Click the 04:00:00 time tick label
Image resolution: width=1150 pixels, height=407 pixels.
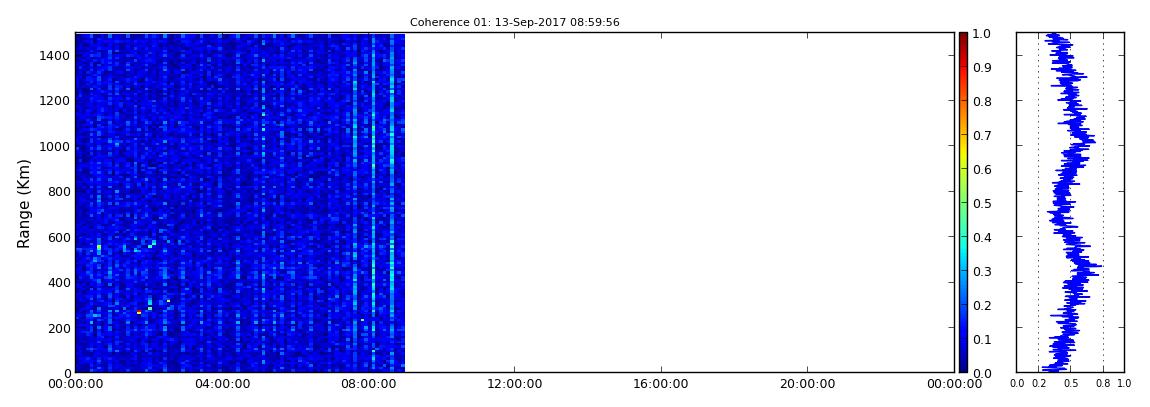pyautogui.click(x=221, y=384)
